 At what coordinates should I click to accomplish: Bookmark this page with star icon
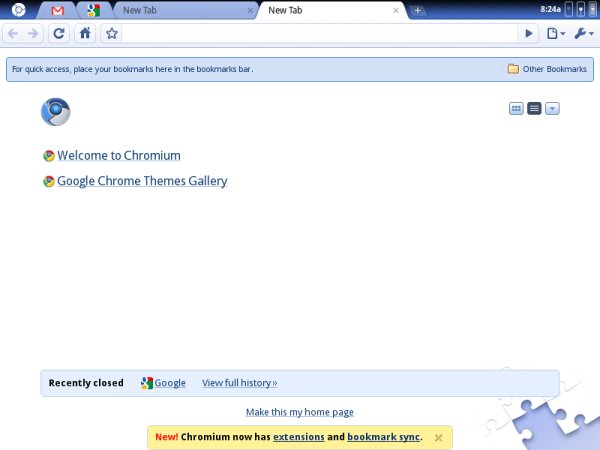coord(112,34)
